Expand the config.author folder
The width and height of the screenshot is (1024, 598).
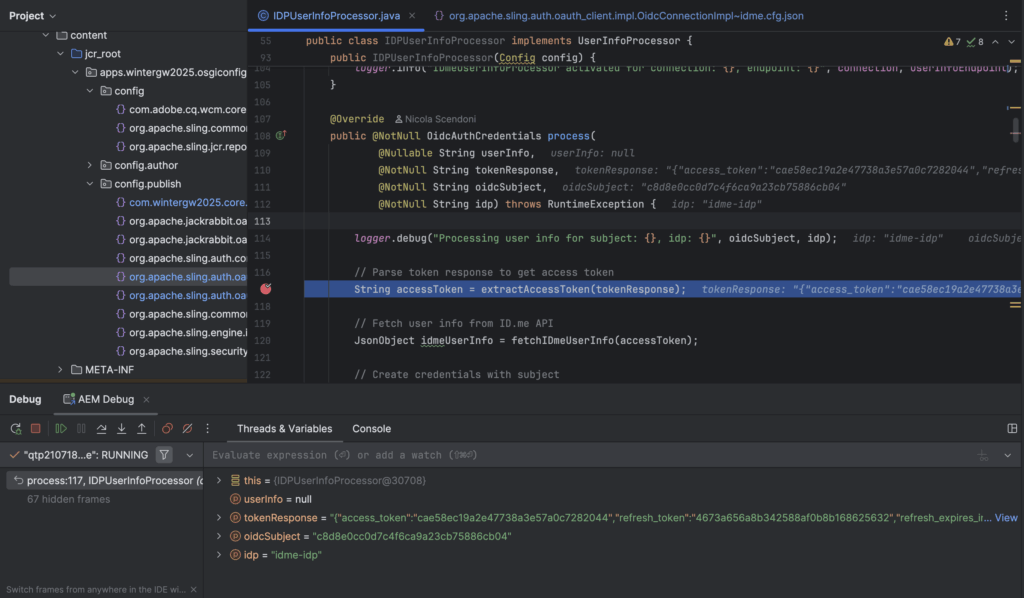(89, 165)
